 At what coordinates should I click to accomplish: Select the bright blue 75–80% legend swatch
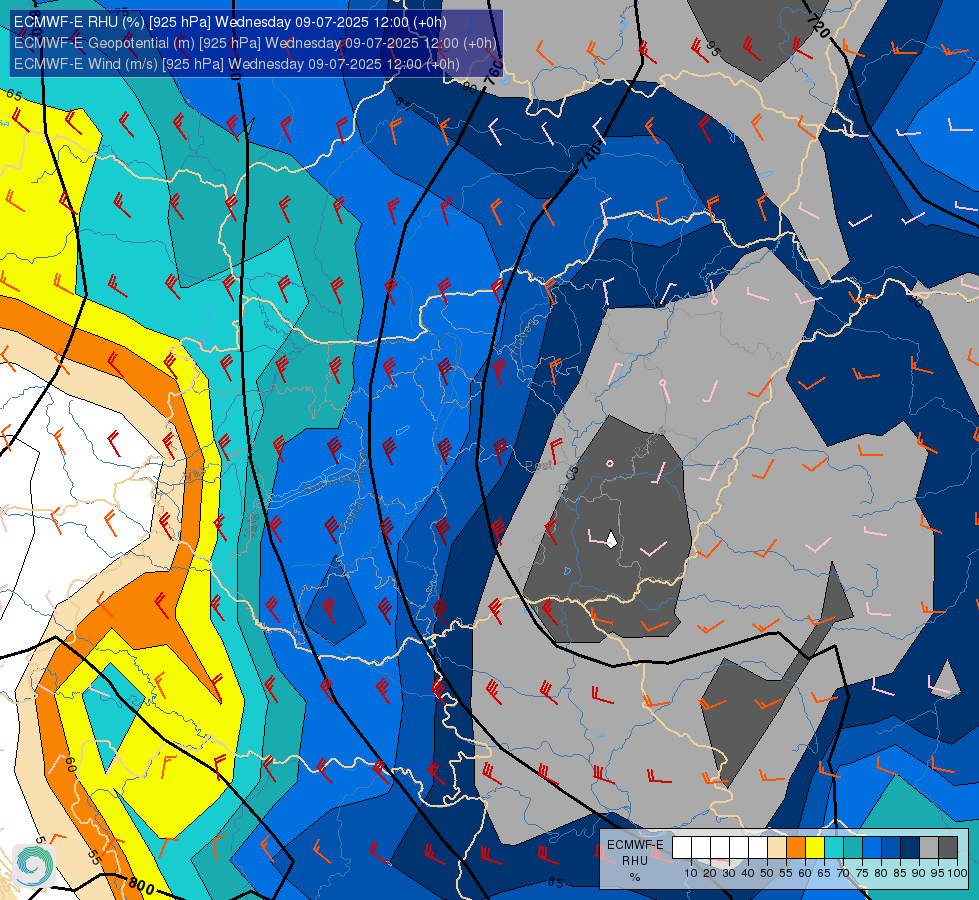point(872,848)
